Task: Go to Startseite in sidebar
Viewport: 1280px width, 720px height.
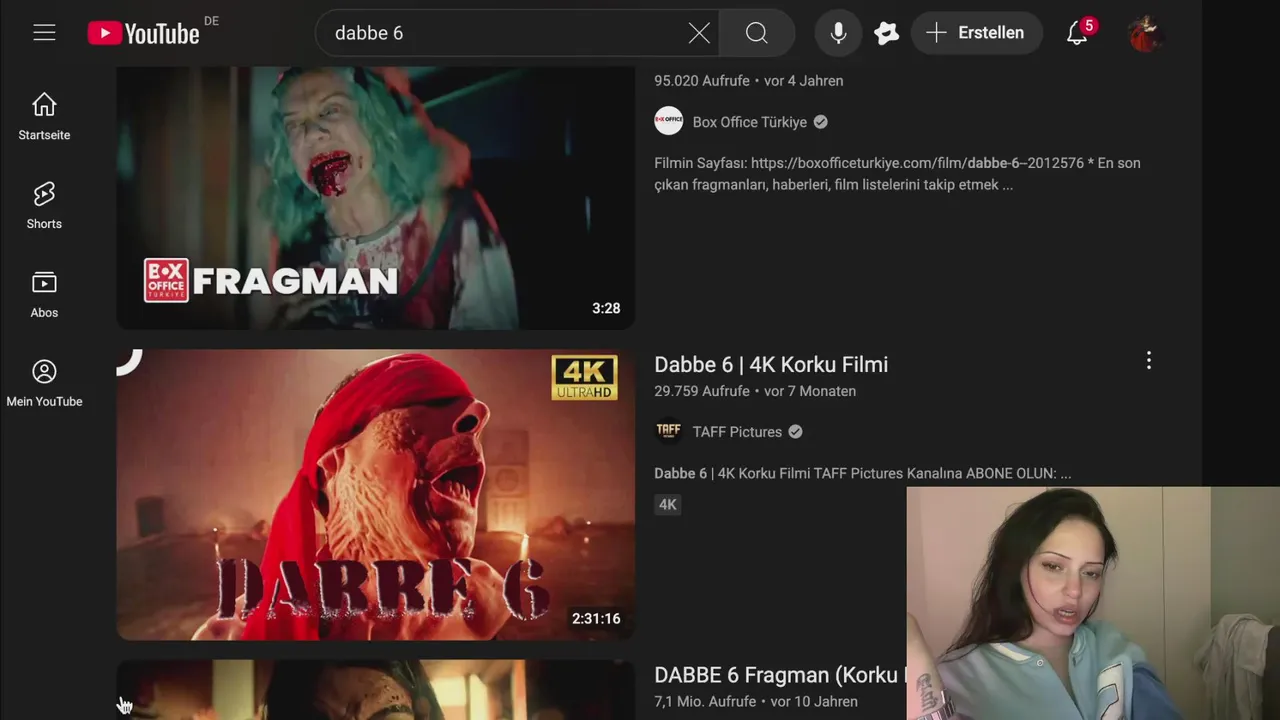Action: coord(44,116)
